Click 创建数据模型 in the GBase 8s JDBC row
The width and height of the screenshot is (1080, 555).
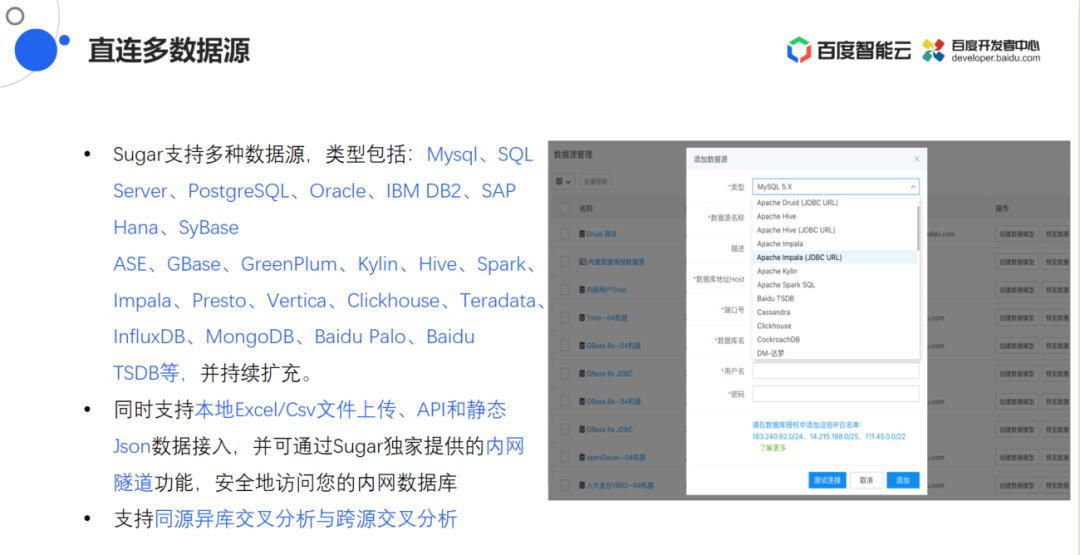pyautogui.click(x=1016, y=373)
